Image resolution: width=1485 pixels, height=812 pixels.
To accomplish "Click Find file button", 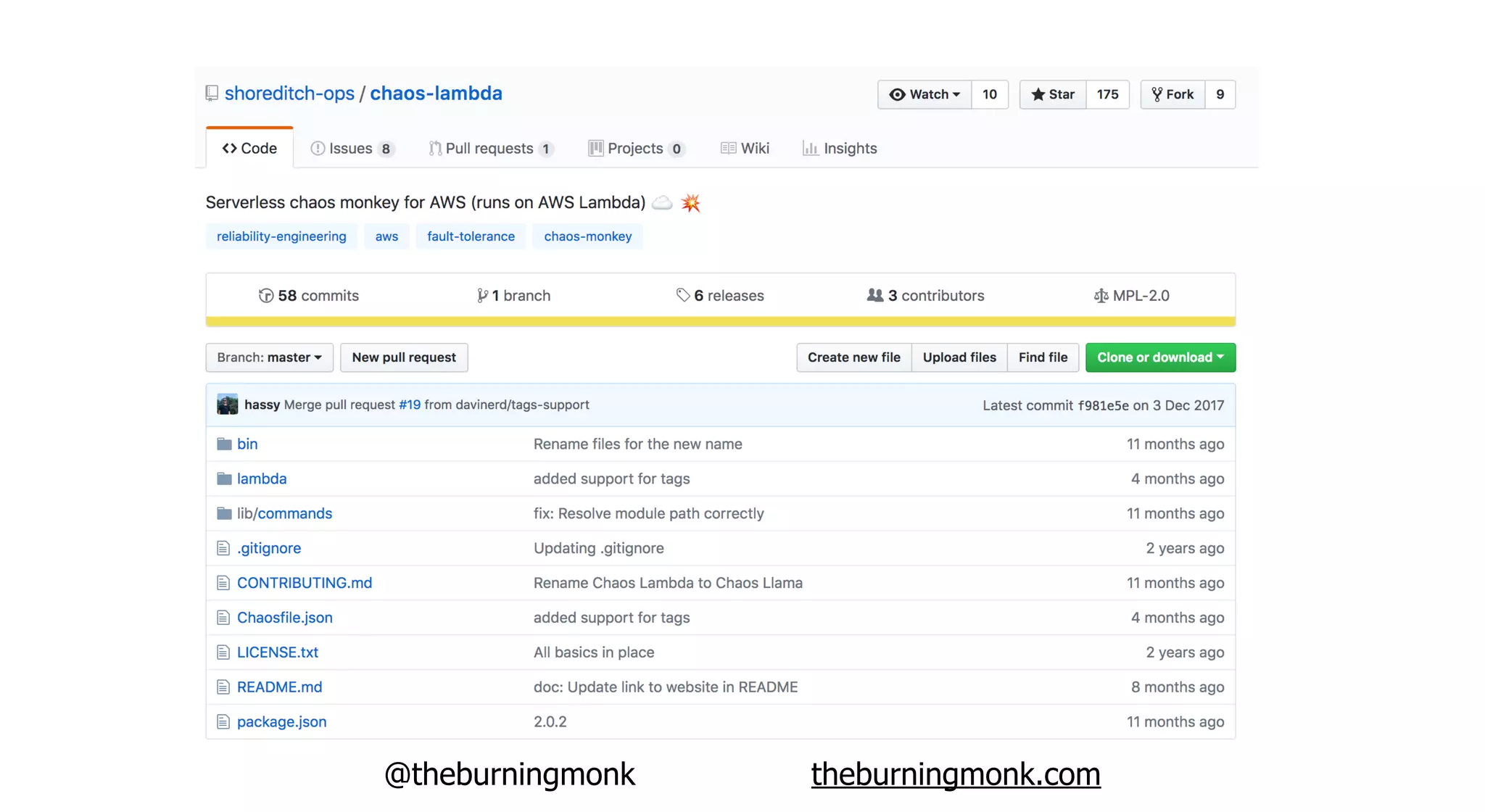I will click(x=1043, y=357).
